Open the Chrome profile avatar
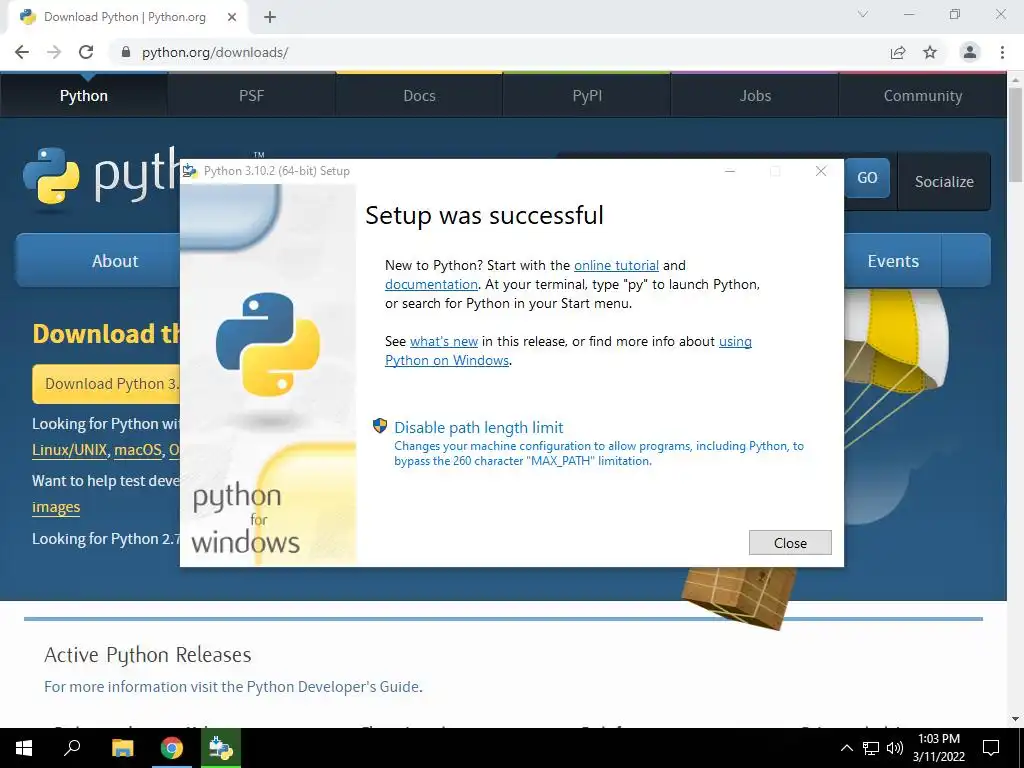The height and width of the screenshot is (768, 1024). 970,52
